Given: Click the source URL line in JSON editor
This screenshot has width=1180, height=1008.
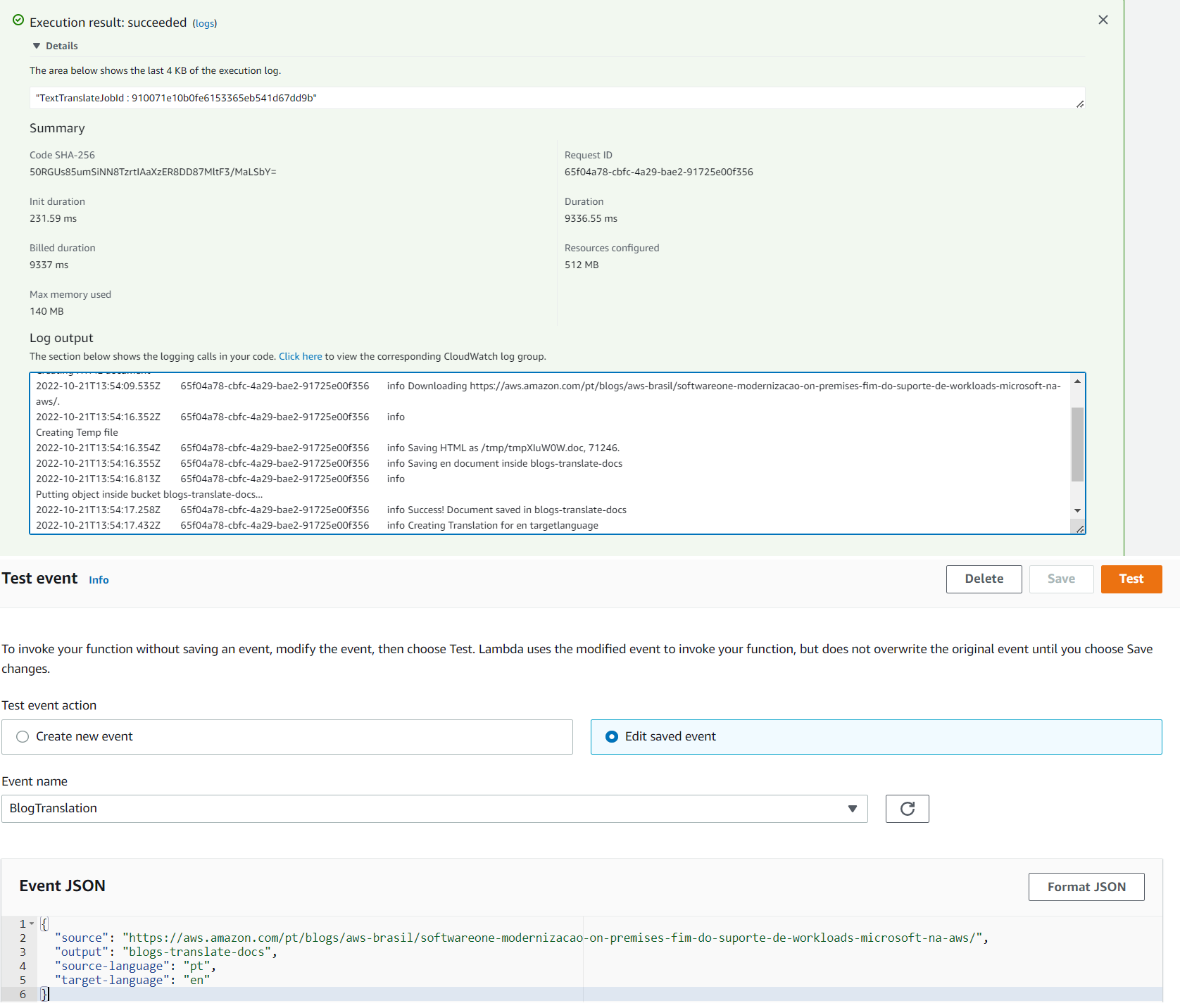Looking at the screenshot, I should click(x=521, y=938).
